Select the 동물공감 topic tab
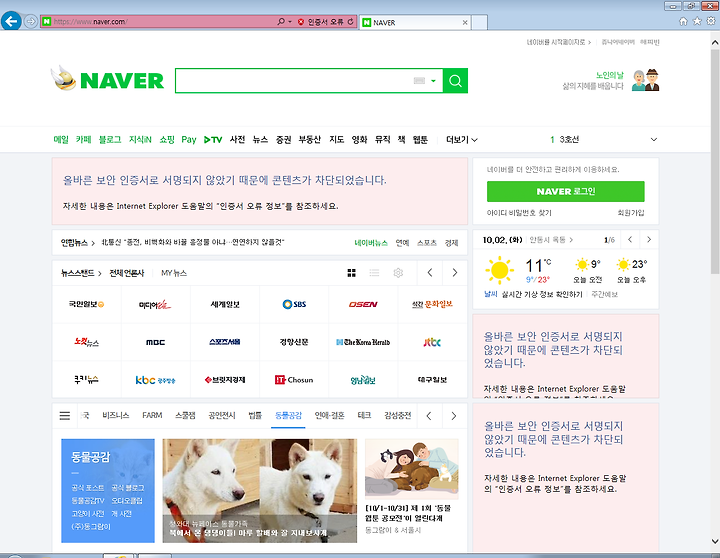The height and width of the screenshot is (558, 720). pos(288,415)
